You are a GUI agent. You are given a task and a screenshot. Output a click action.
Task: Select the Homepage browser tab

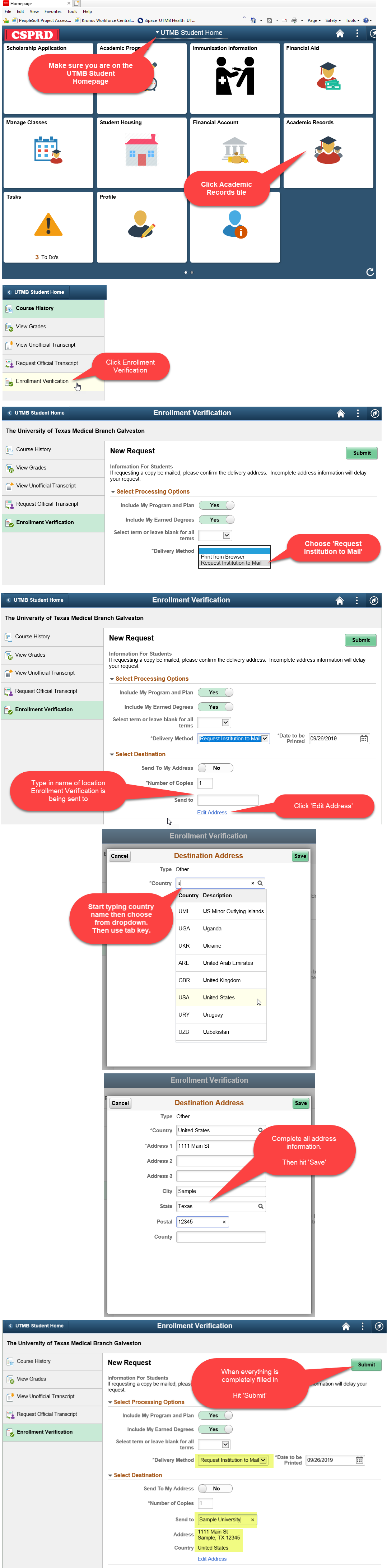point(37,4)
